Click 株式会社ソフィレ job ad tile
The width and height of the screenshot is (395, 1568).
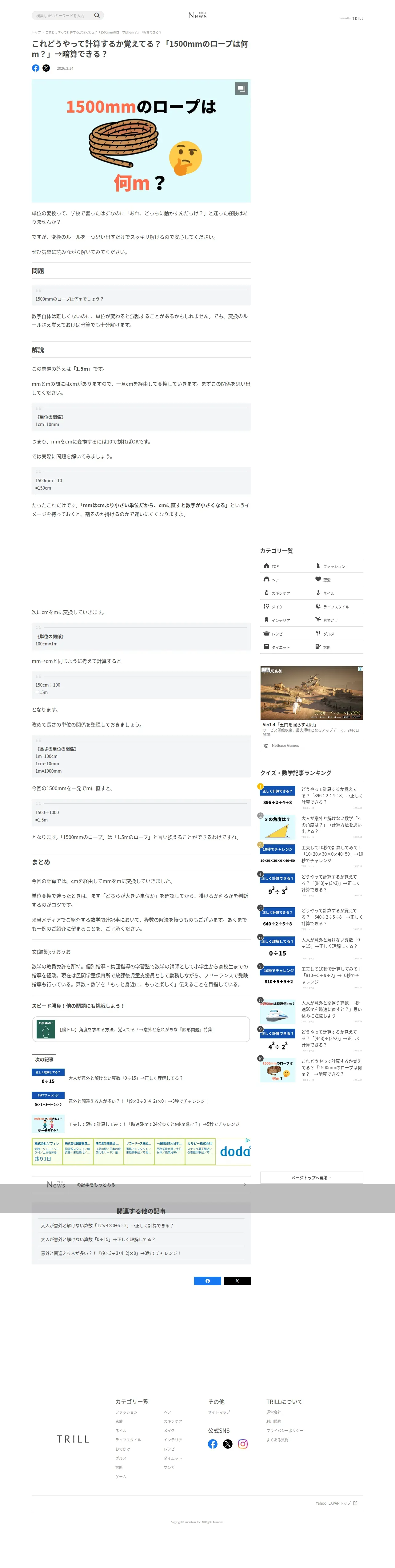point(47,1152)
